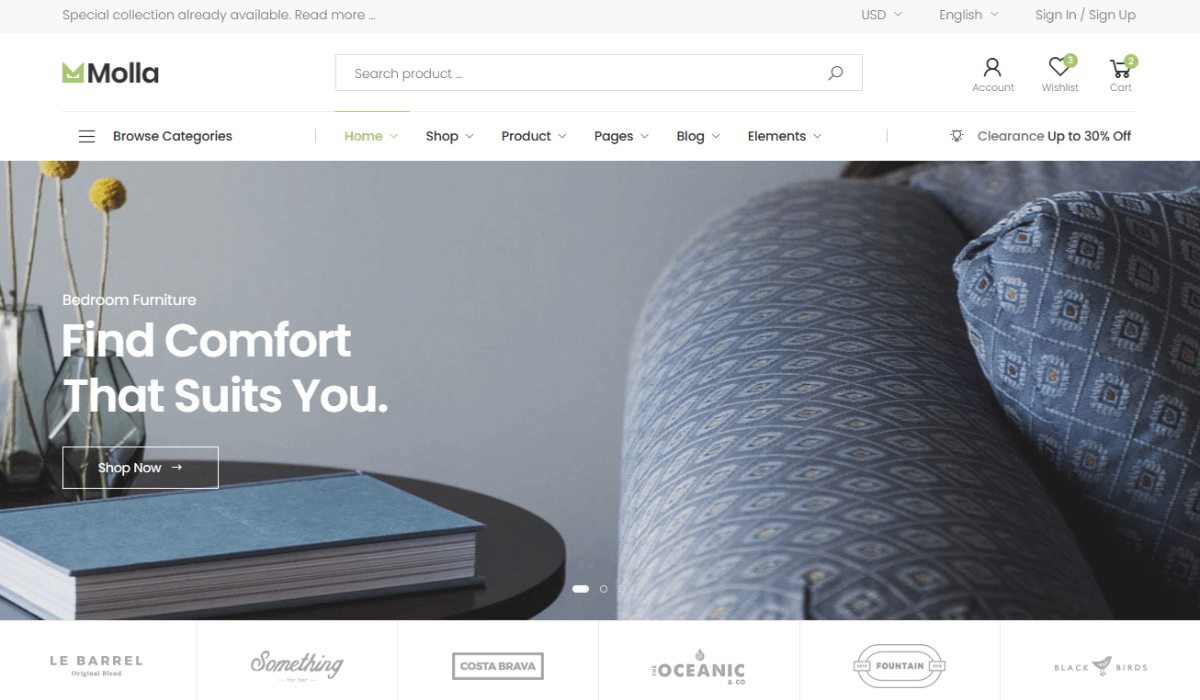The image size is (1200, 700).
Task: Click the Sign In / Sign Up link
Action: click(1085, 15)
